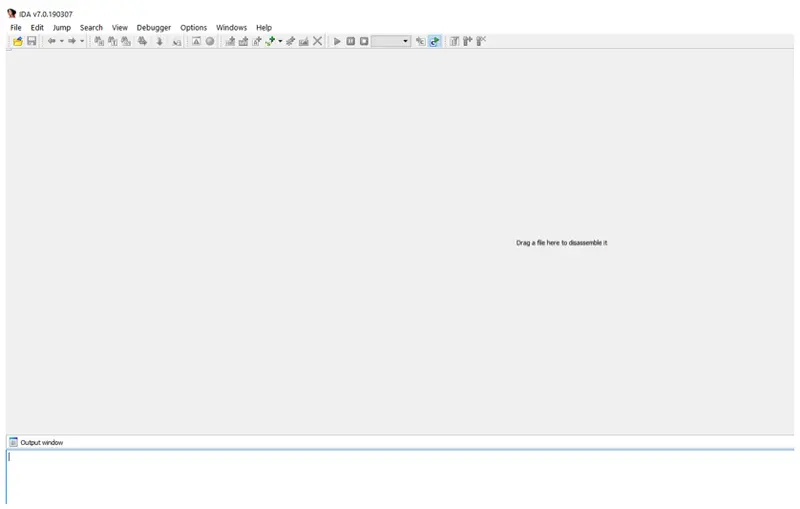This screenshot has width=800, height=509.
Task: Click inside the Output window text area
Action: pyautogui.click(x=400, y=479)
